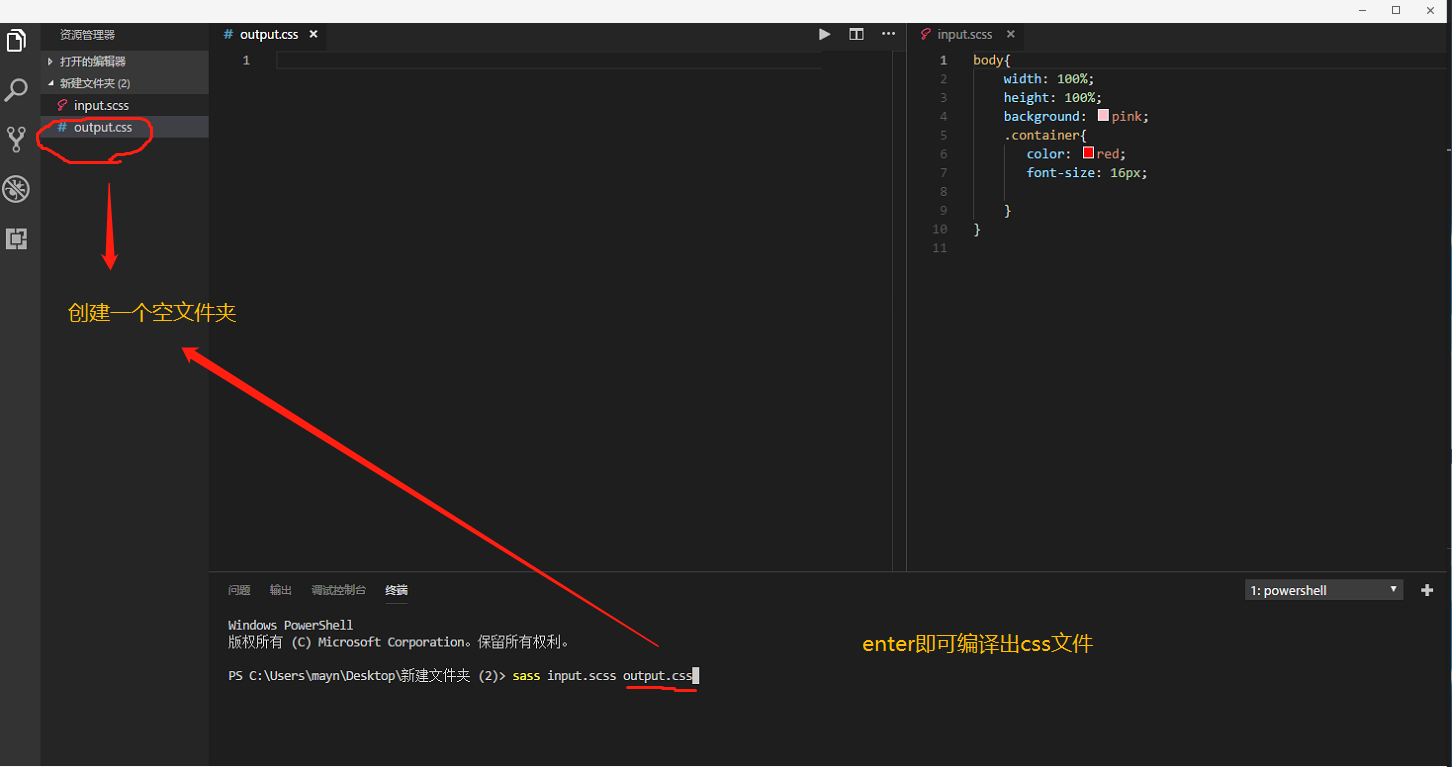
Task: Click the red color swatch on color line
Action: (x=1088, y=153)
